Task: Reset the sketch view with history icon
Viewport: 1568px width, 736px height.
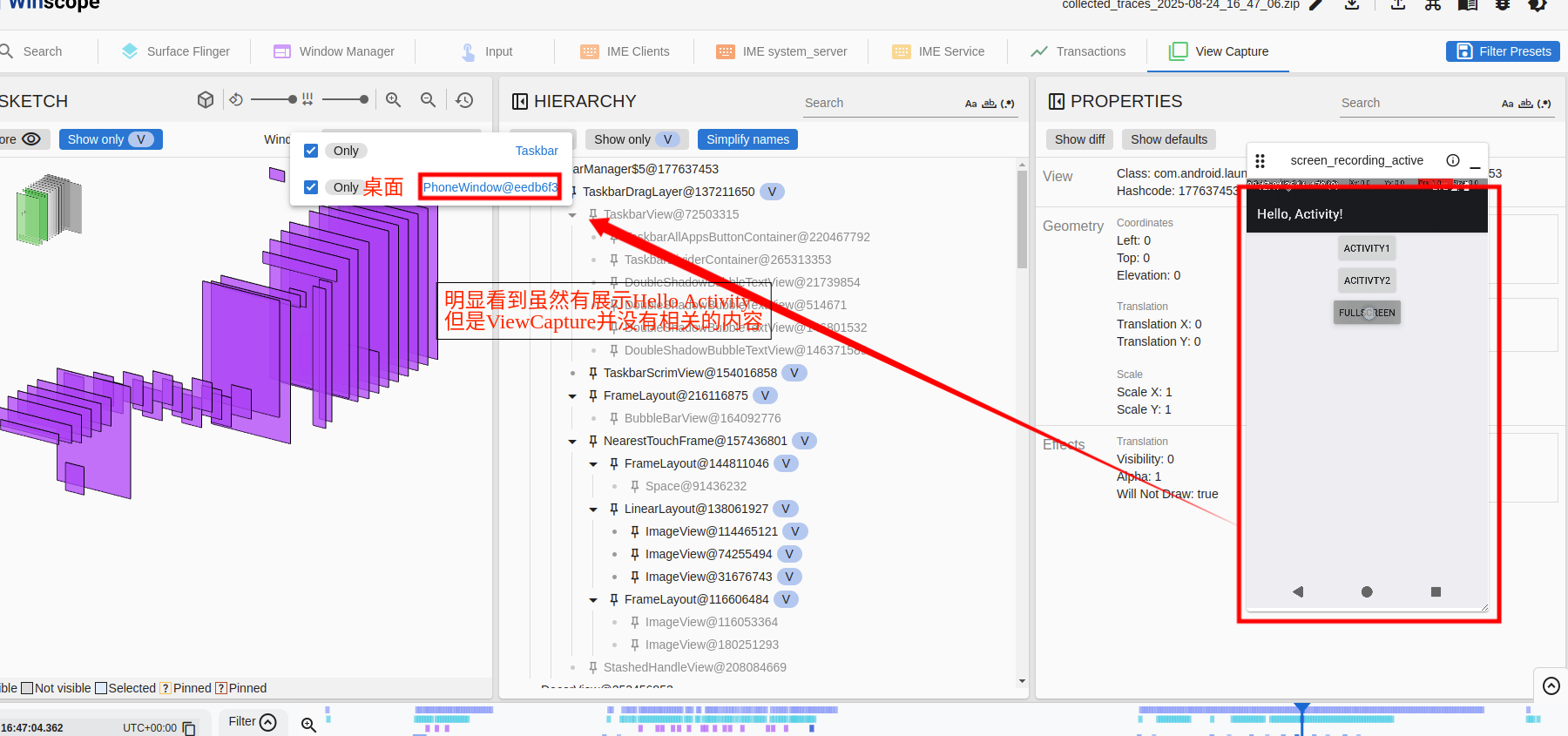Action: pyautogui.click(x=465, y=100)
